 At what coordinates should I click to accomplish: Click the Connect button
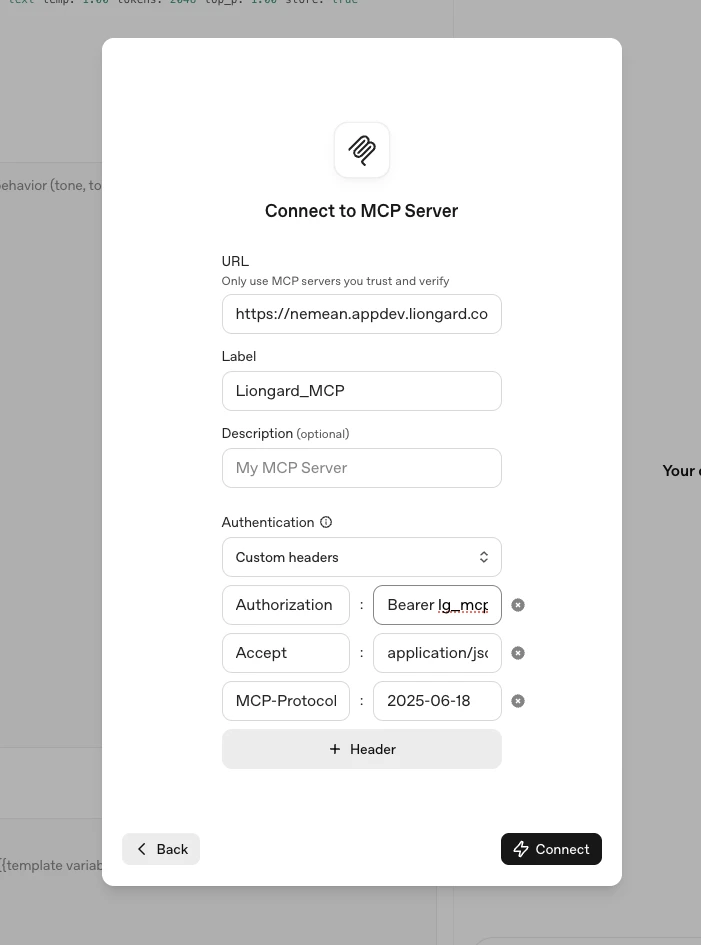click(x=551, y=849)
